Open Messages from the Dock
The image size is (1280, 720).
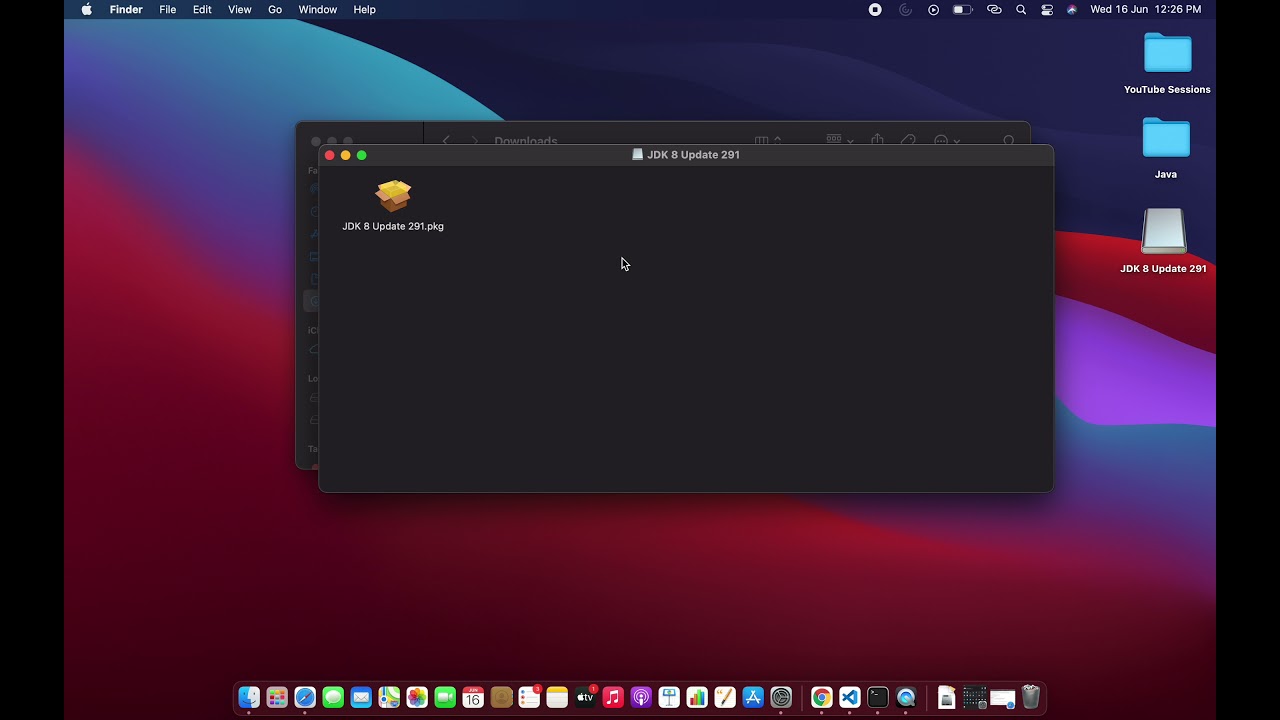coord(333,697)
